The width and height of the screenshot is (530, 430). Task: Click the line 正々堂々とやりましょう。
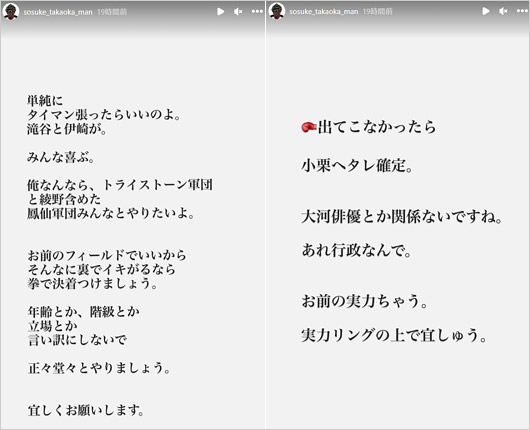[x=99, y=368]
